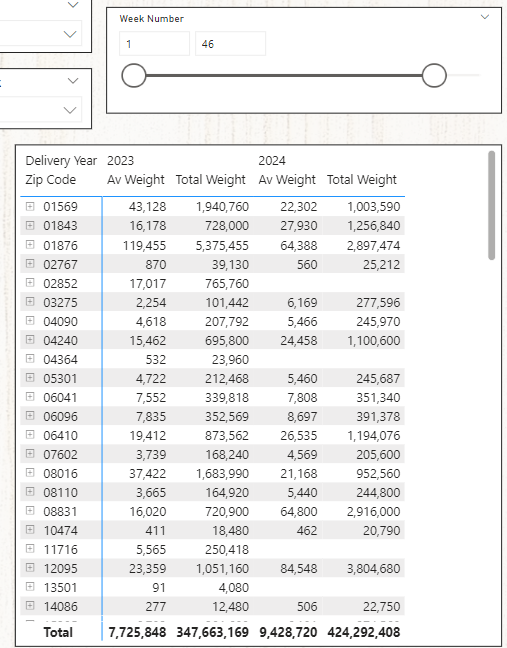Viewport: 507px width, 648px height.
Task: Select the cell showing 5,375,455
Action: pyautogui.click(x=222, y=245)
